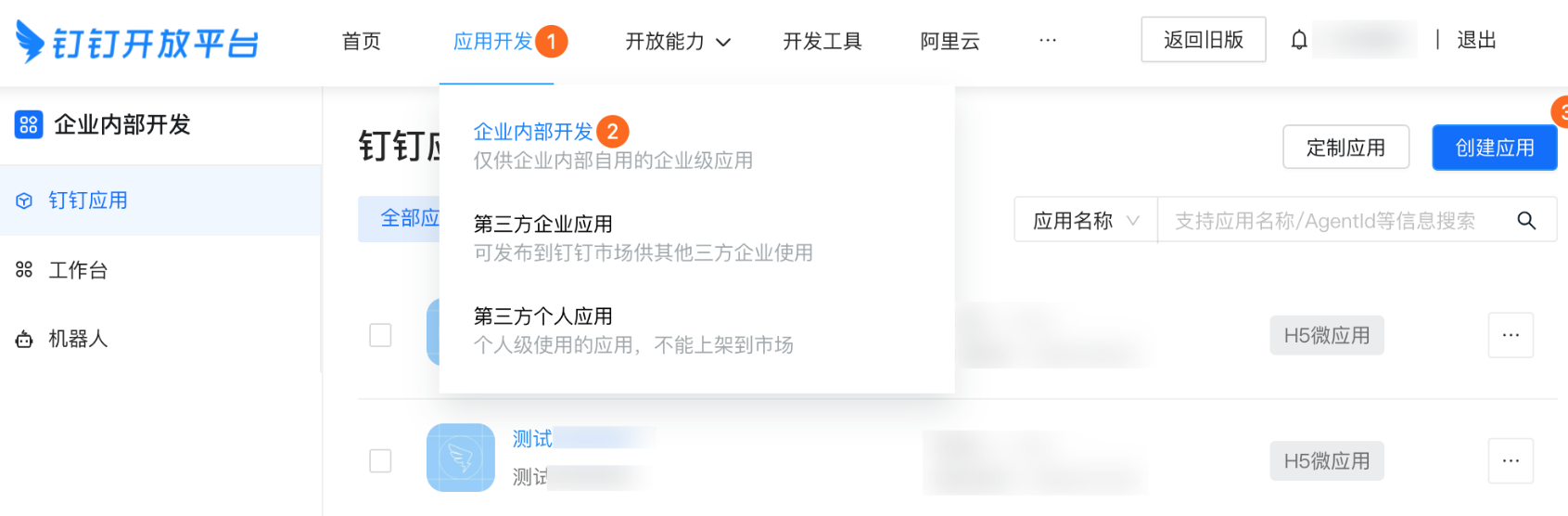This screenshot has height=516, width=1568.
Task: Click the 测试 app thumbnail icon
Action: coord(460,458)
